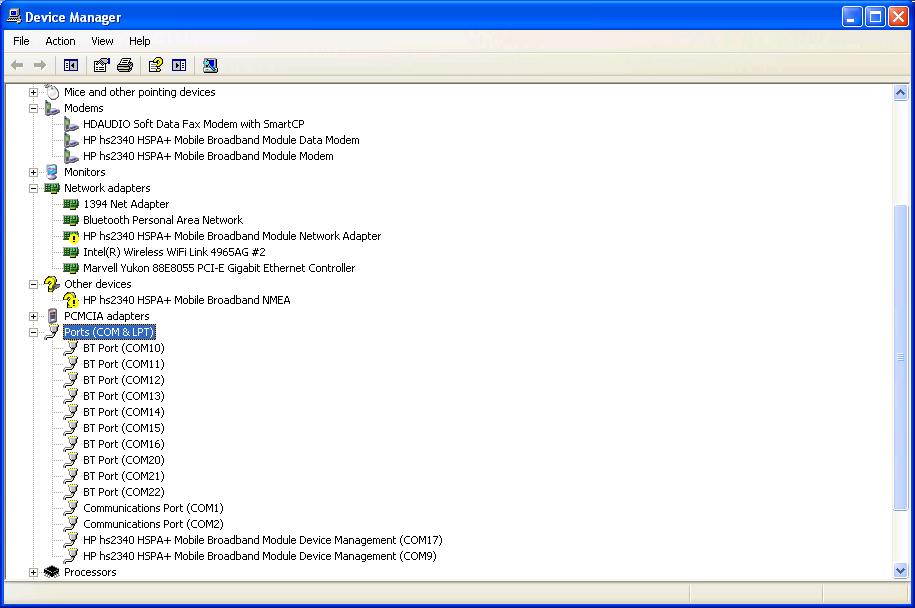
Task: Click the Communications Port (COM1) icon
Action: (x=71, y=508)
